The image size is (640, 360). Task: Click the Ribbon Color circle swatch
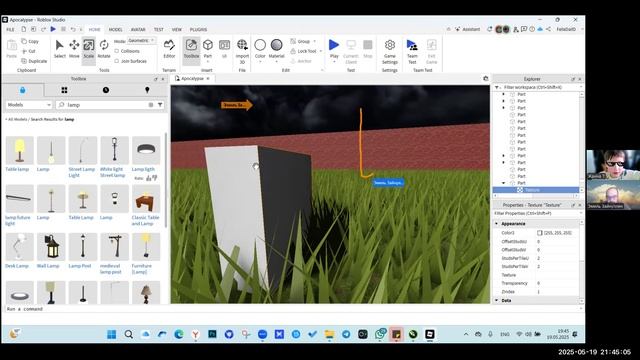pos(260,44)
